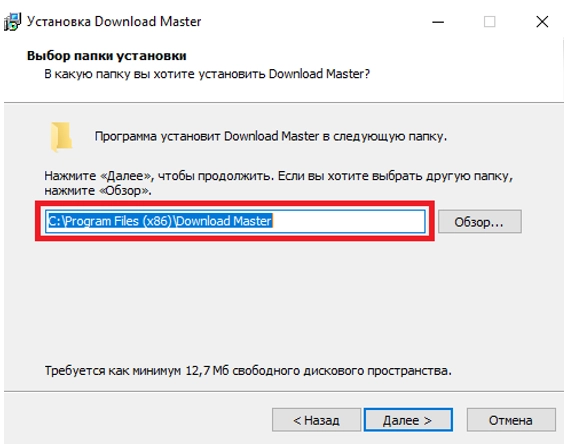The height and width of the screenshot is (445, 564).
Task: Open folder browser with Обзор button
Action: (479, 222)
